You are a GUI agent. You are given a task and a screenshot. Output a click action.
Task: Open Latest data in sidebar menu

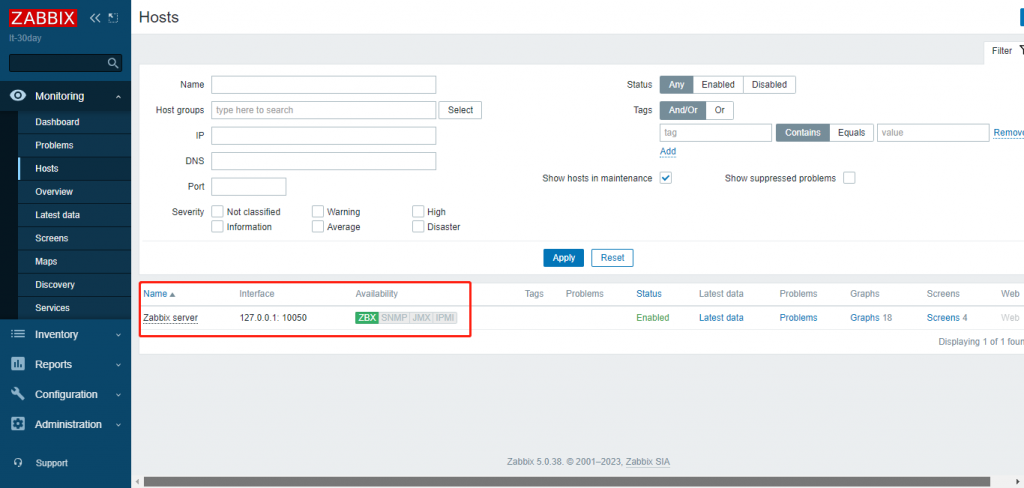coord(74,215)
